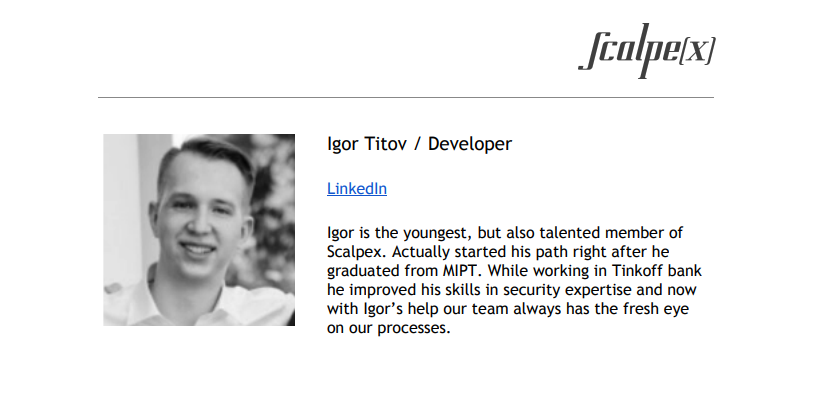Open Igor Titov's LinkedIn profile link
Image resolution: width=814 pixels, height=402 pixels.
(x=357, y=189)
